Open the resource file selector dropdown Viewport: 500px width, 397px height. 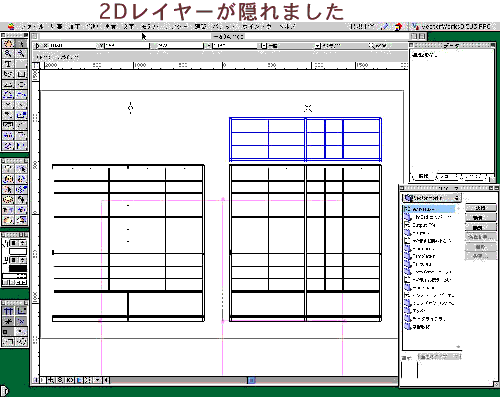coord(432,198)
